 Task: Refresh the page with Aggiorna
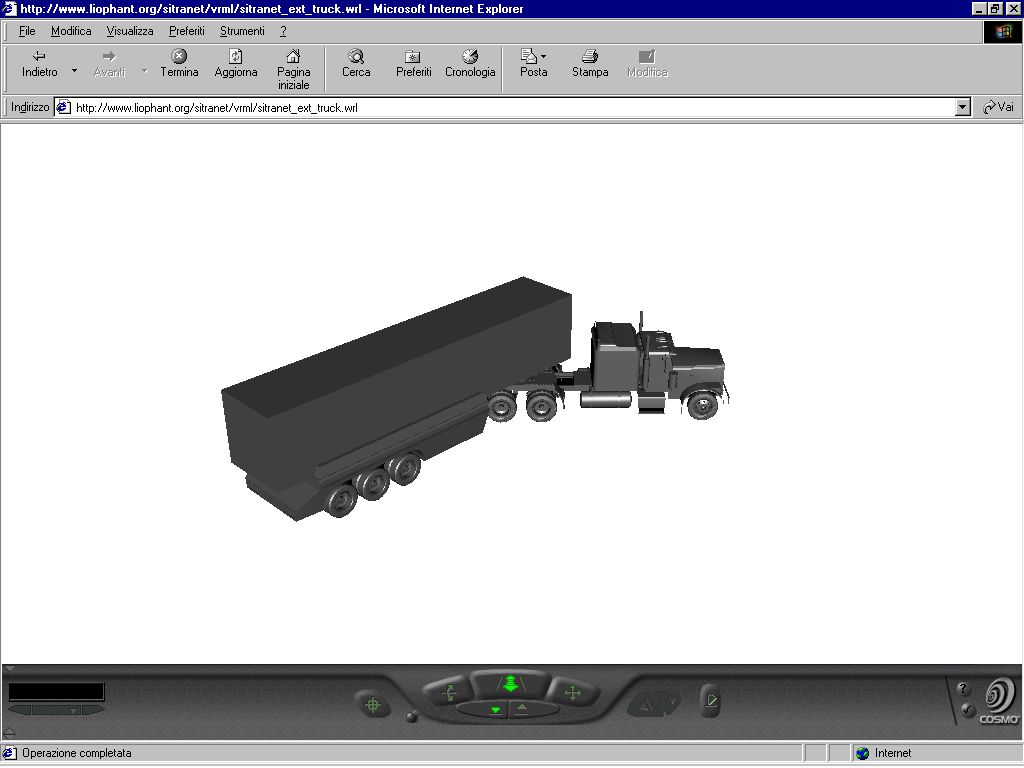pyautogui.click(x=236, y=64)
